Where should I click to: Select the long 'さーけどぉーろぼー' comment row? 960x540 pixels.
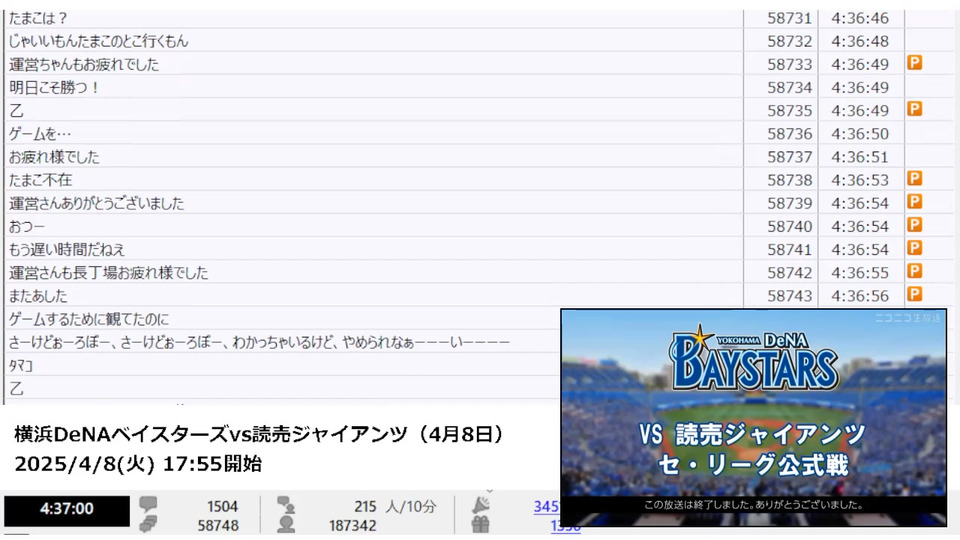pos(259,342)
